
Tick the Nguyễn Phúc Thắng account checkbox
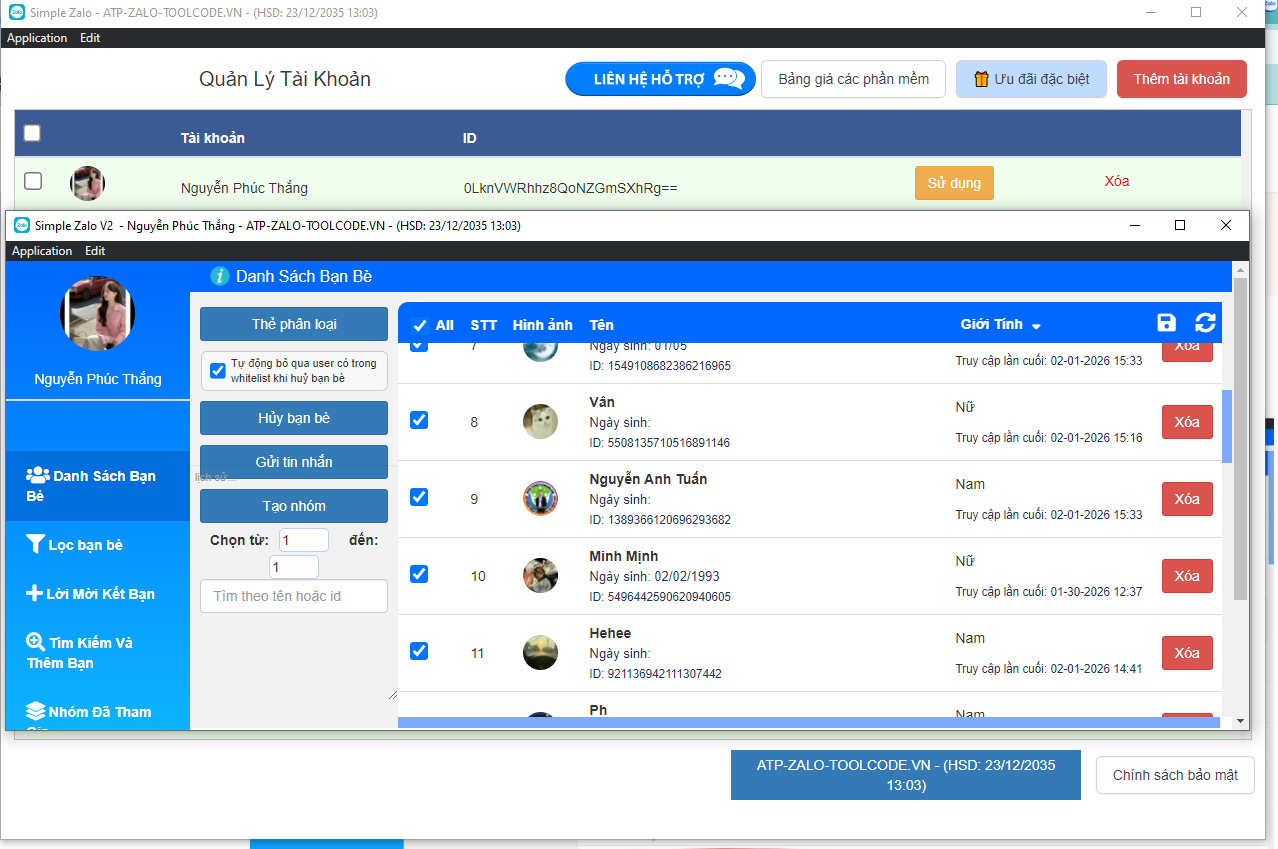33,181
